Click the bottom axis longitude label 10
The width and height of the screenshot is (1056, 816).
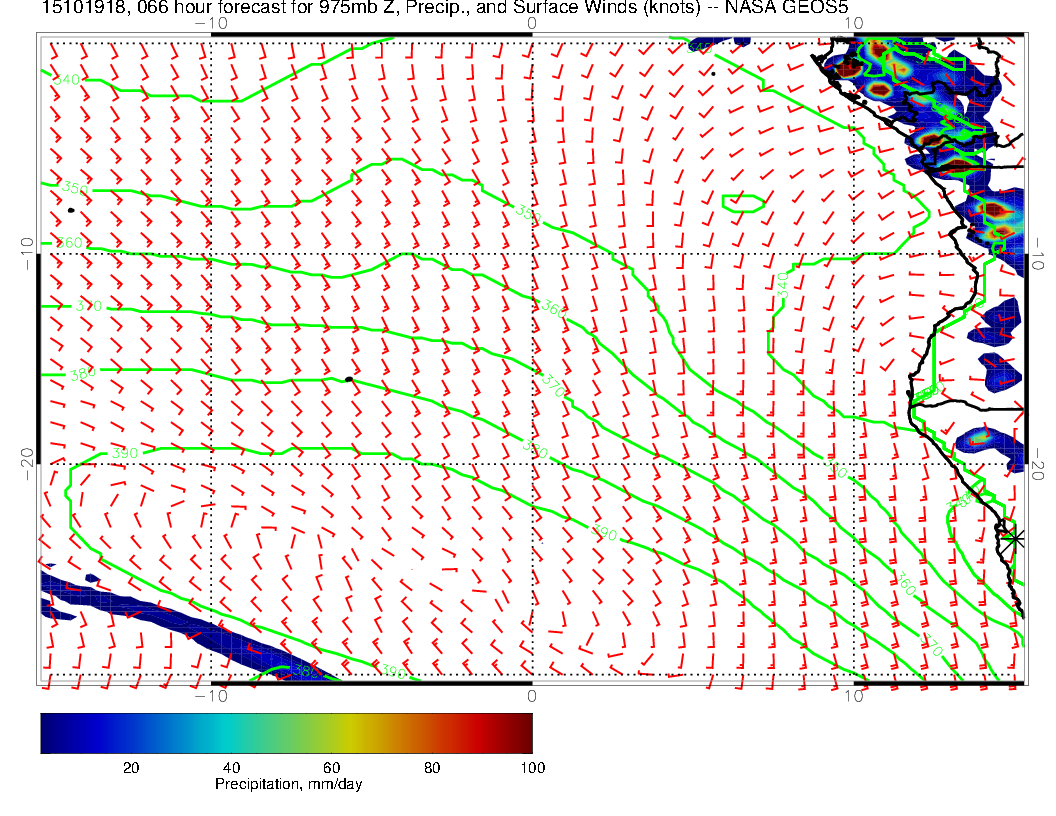853,696
